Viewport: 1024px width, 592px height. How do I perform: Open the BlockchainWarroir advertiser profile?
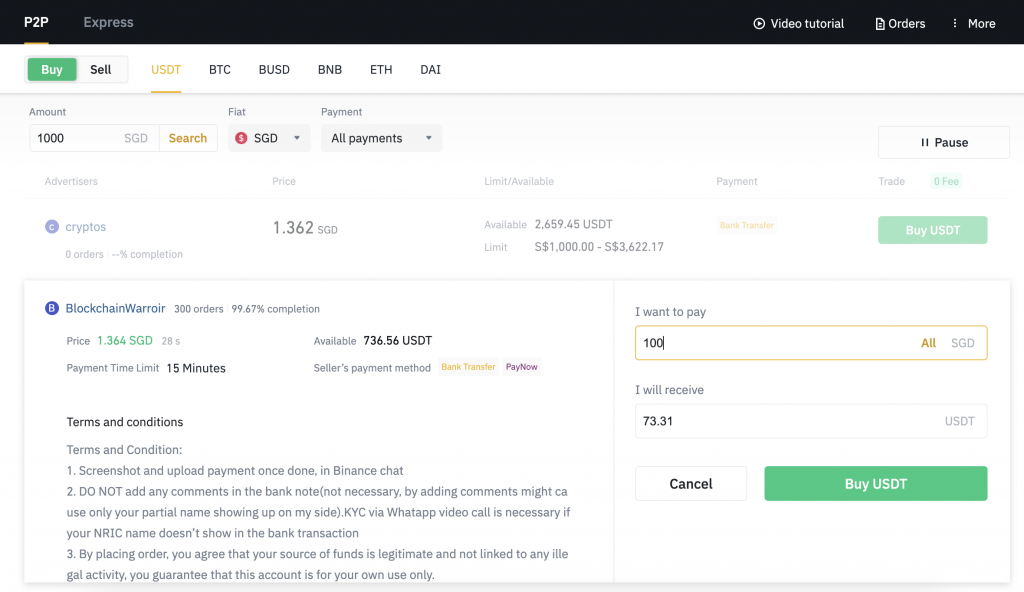[x=115, y=308]
